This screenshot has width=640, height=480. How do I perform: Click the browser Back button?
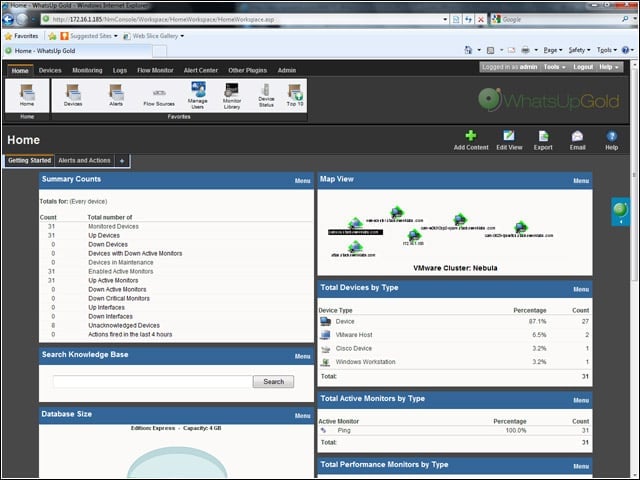click(x=8, y=19)
